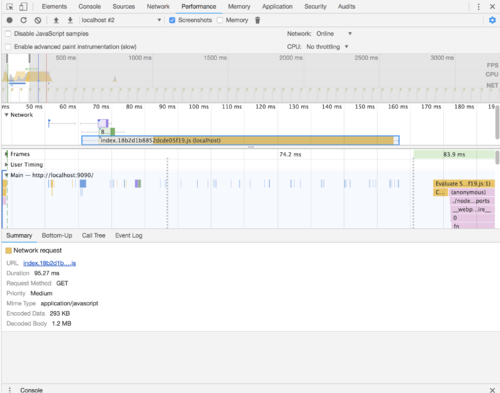Open the Network tab
The image size is (500, 393).
(x=158, y=7)
